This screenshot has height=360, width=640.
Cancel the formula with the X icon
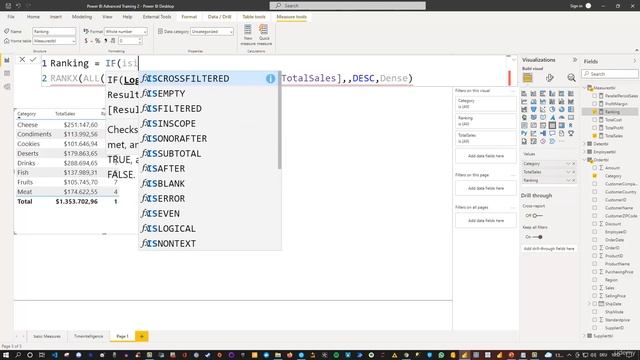click(x=22, y=60)
